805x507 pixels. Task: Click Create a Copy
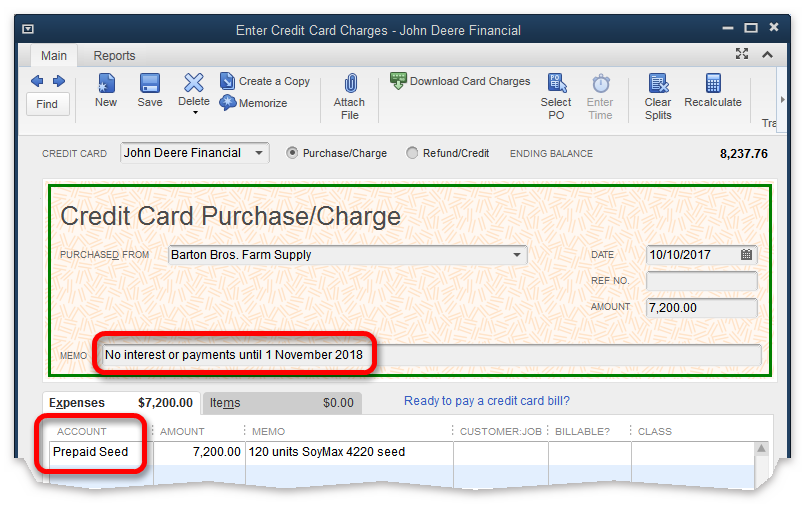pos(265,82)
